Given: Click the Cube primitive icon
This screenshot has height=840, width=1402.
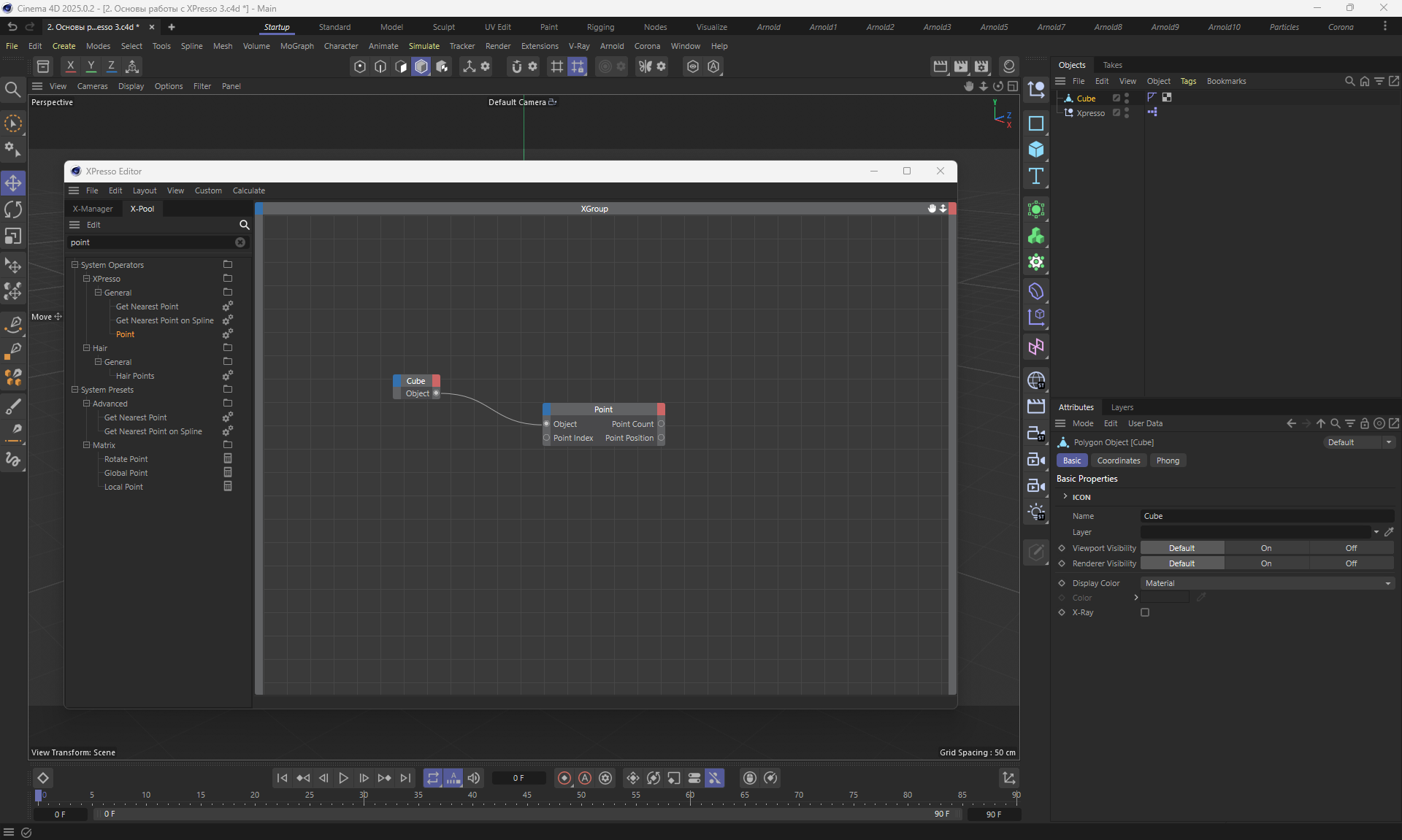Looking at the screenshot, I should [x=1036, y=150].
